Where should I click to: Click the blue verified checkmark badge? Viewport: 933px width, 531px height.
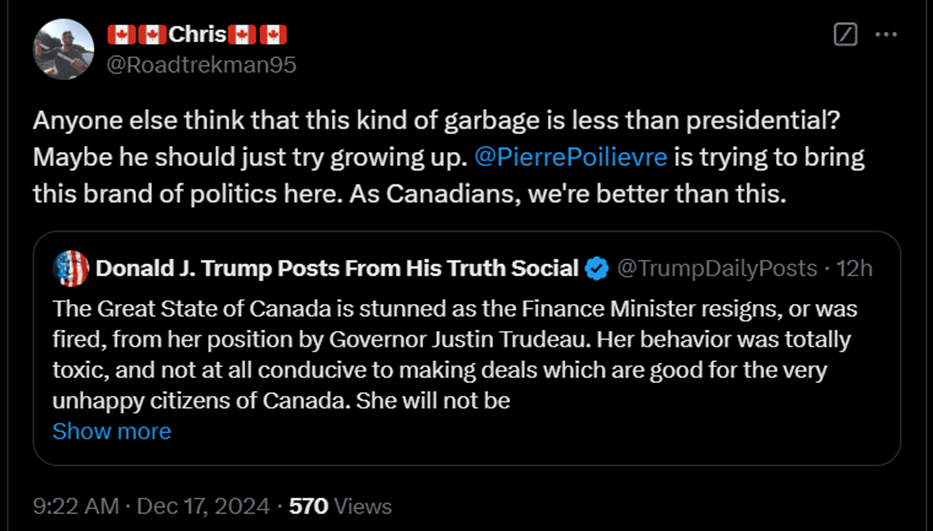click(x=597, y=268)
